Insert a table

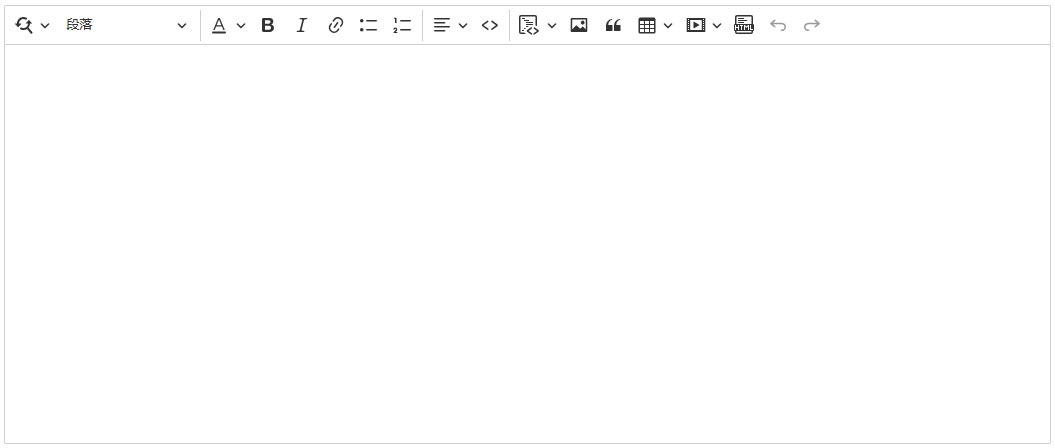point(647,26)
